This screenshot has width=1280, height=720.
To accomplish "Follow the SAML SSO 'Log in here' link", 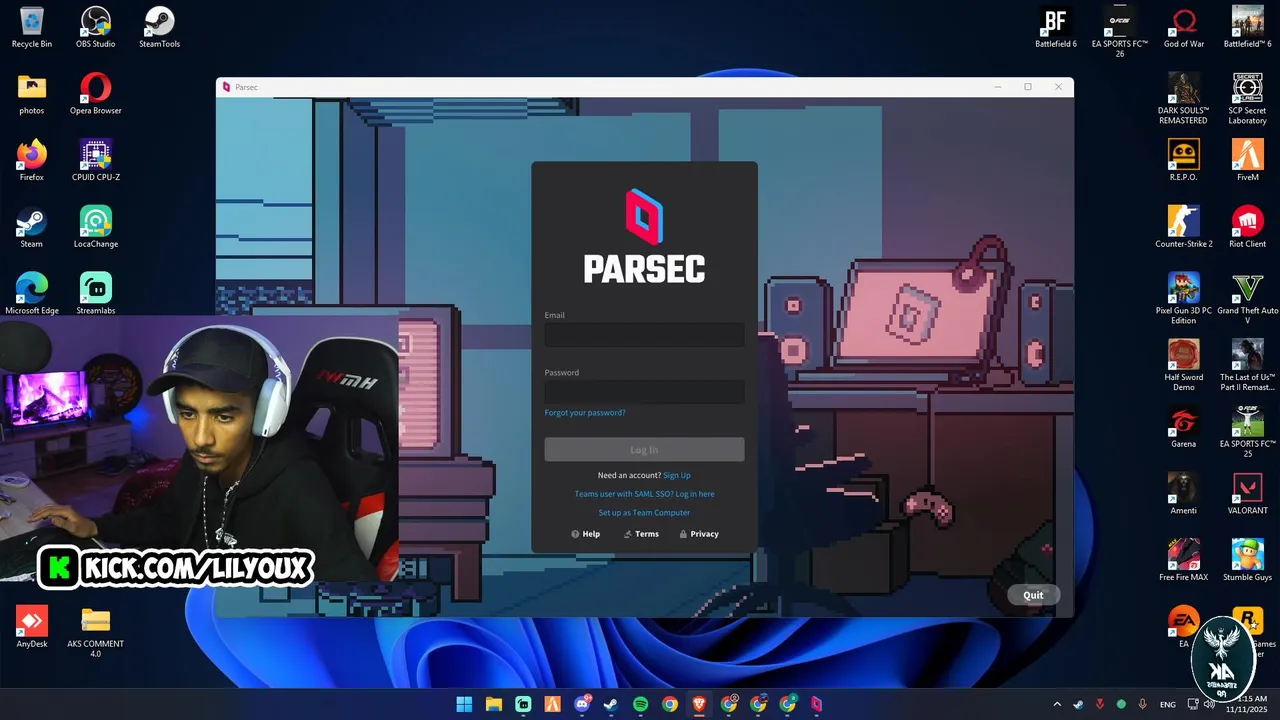I will [x=695, y=494].
